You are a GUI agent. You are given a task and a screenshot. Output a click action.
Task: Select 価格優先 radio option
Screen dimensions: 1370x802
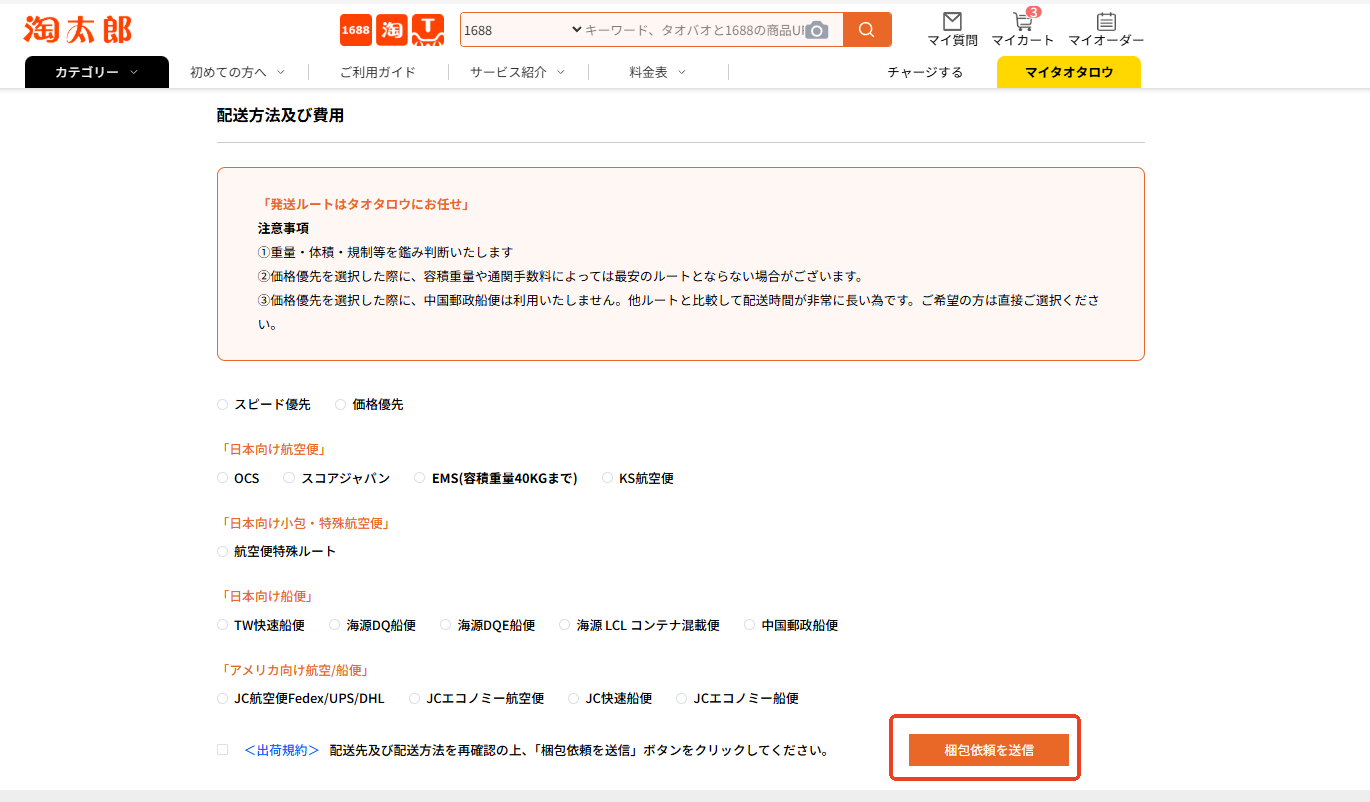tap(341, 404)
